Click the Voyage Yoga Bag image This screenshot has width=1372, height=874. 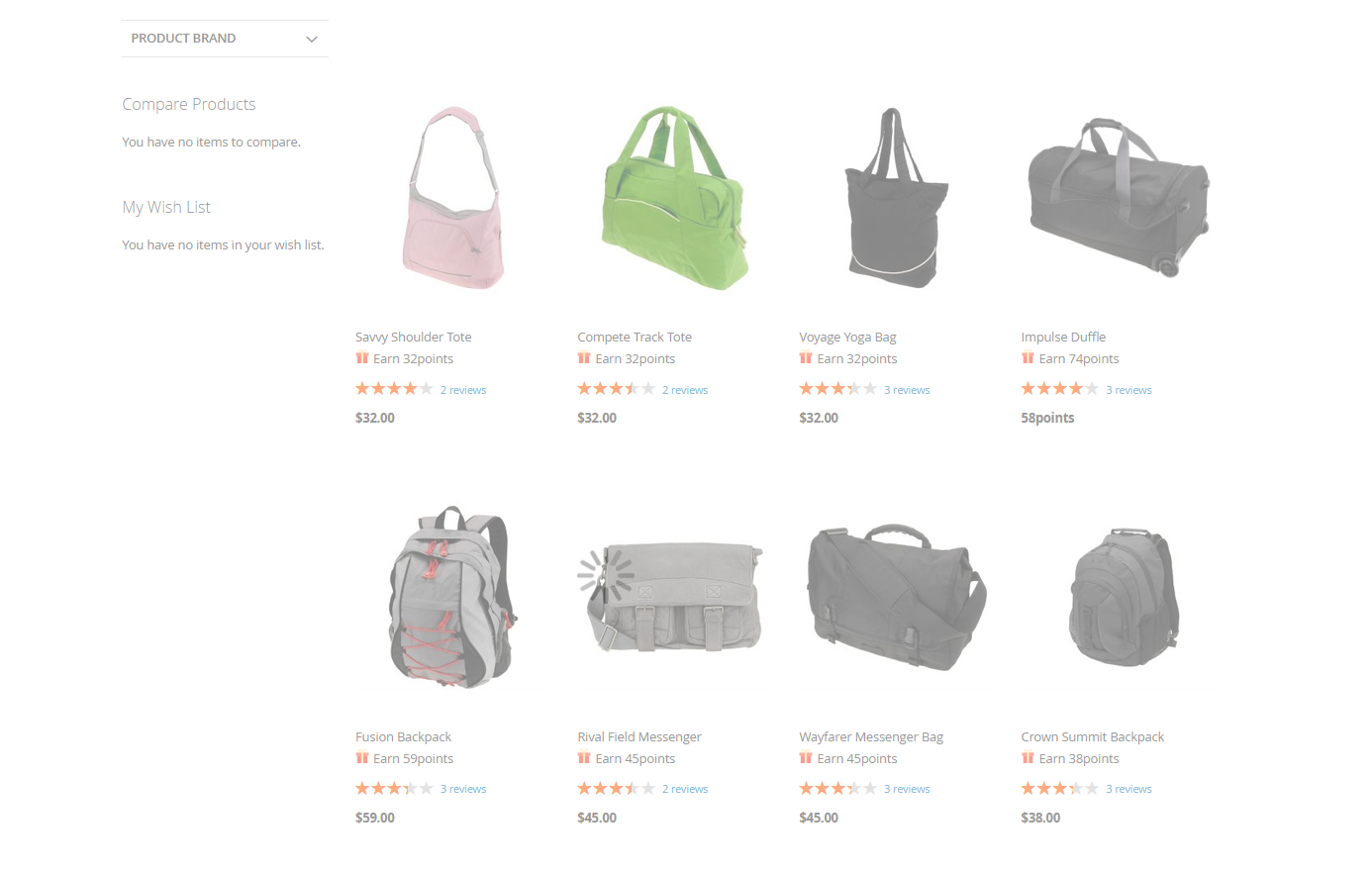pos(897,198)
